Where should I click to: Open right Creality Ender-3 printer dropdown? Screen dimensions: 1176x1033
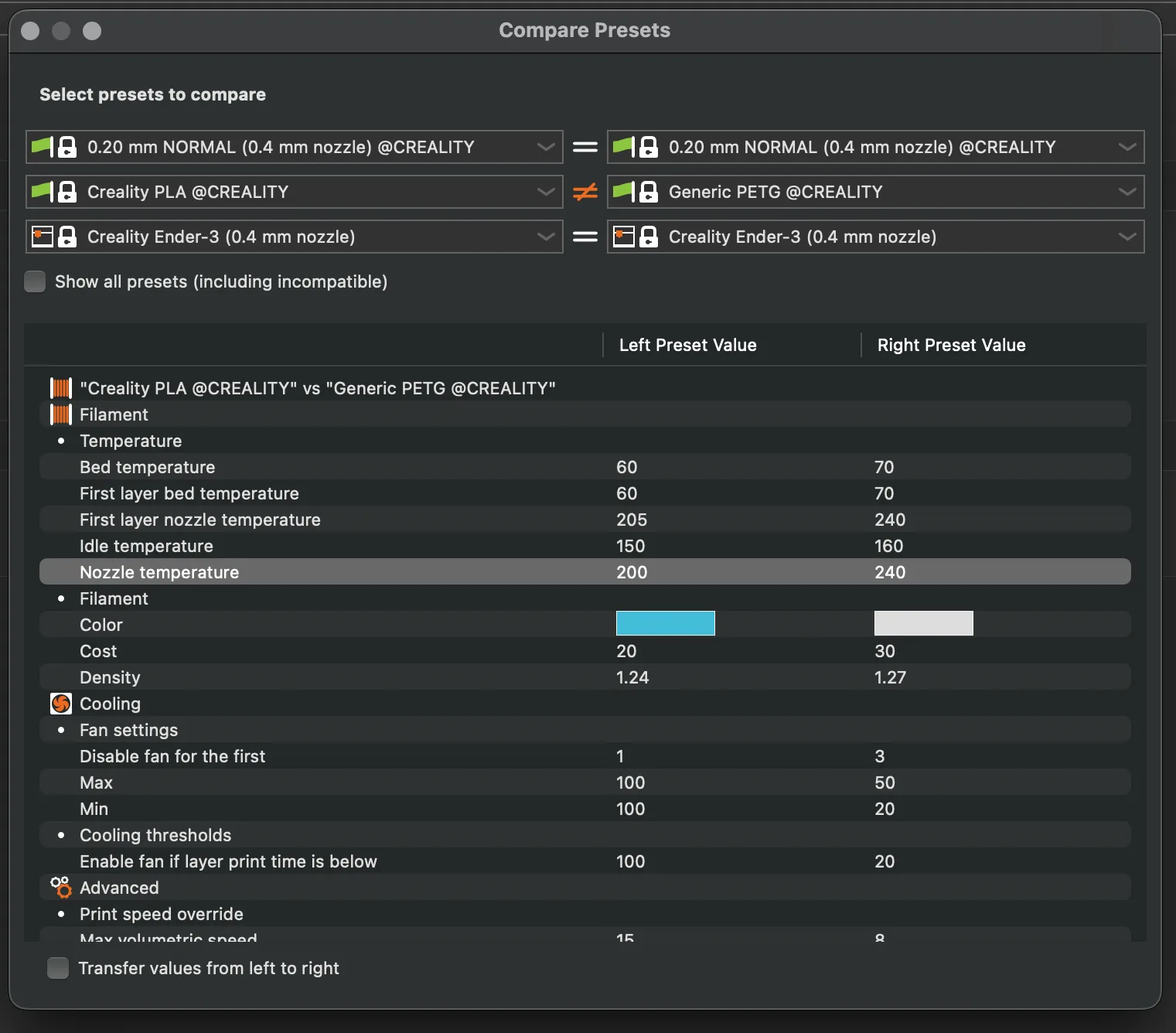(876, 237)
